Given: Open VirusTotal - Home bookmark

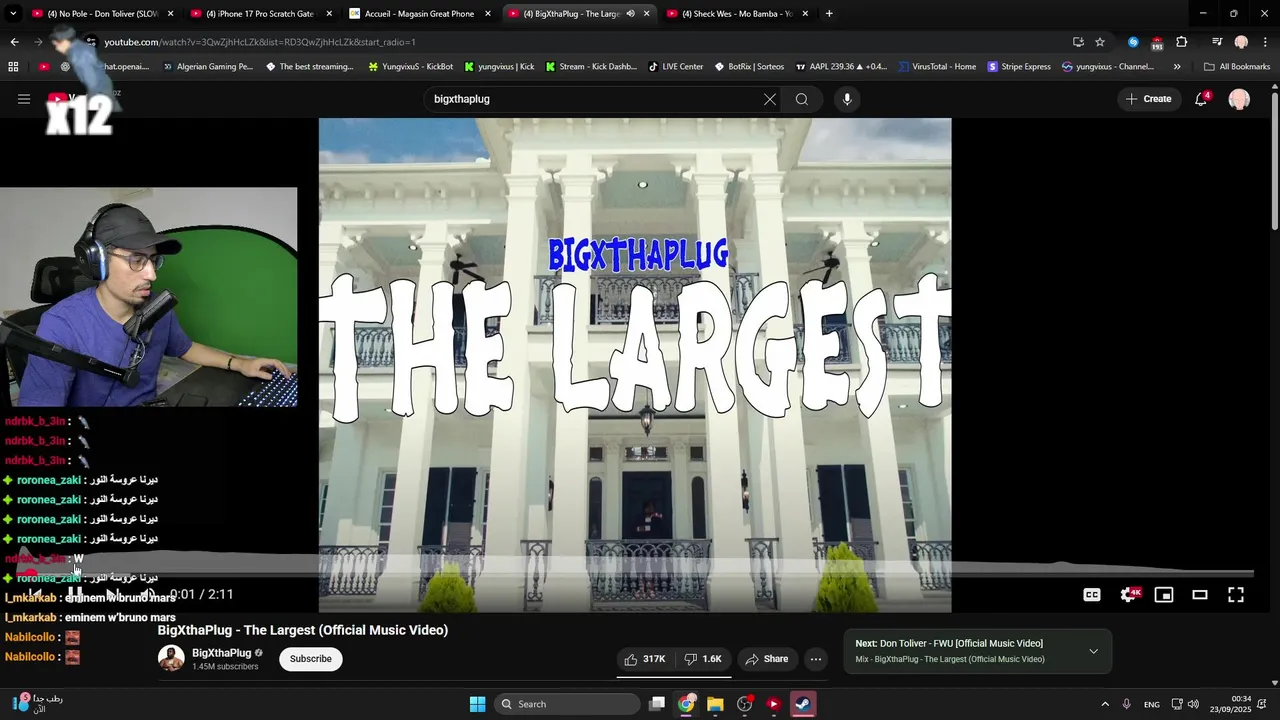Looking at the screenshot, I should 937,67.
